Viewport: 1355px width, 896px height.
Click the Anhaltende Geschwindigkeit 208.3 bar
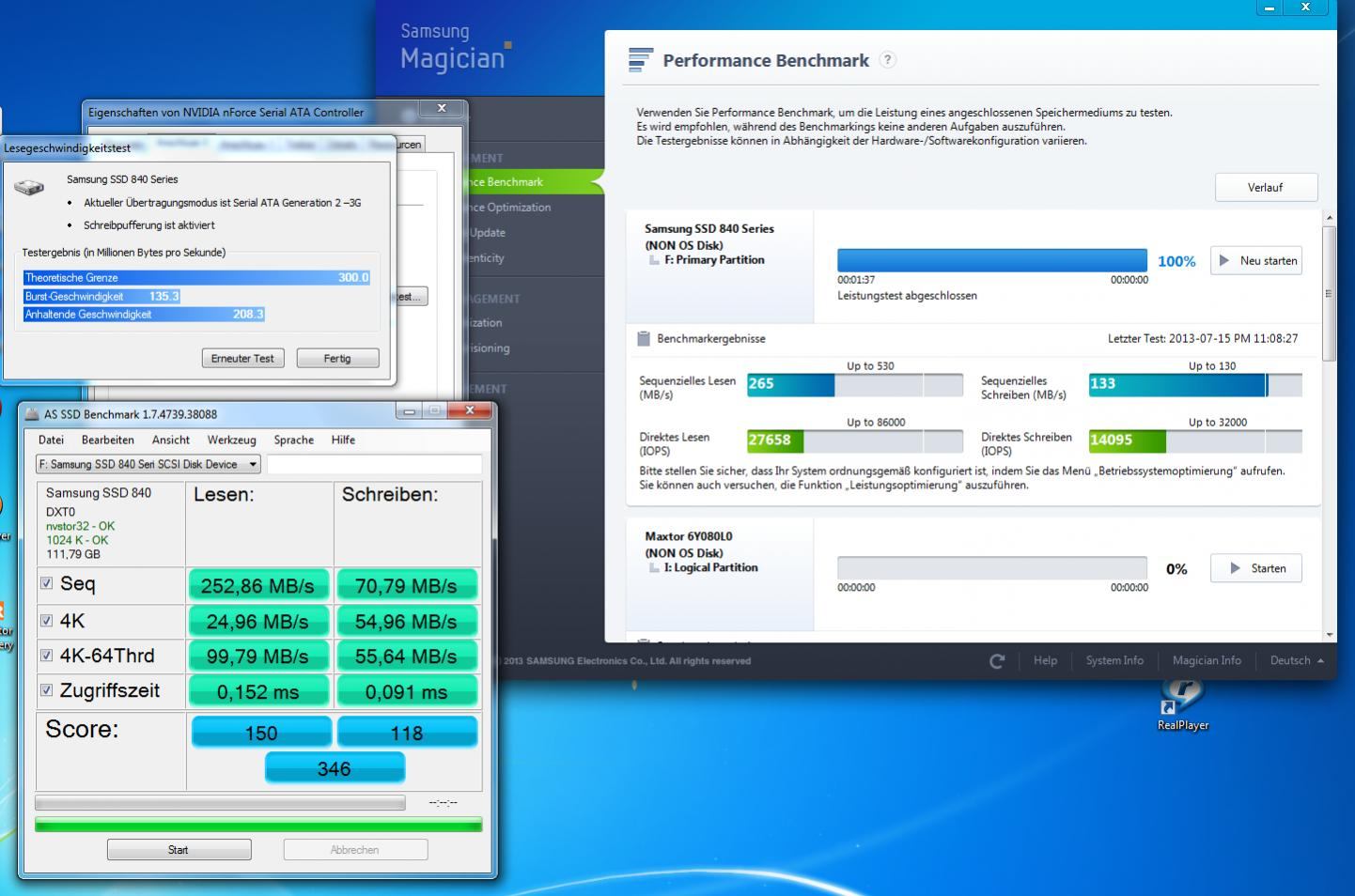(x=144, y=314)
